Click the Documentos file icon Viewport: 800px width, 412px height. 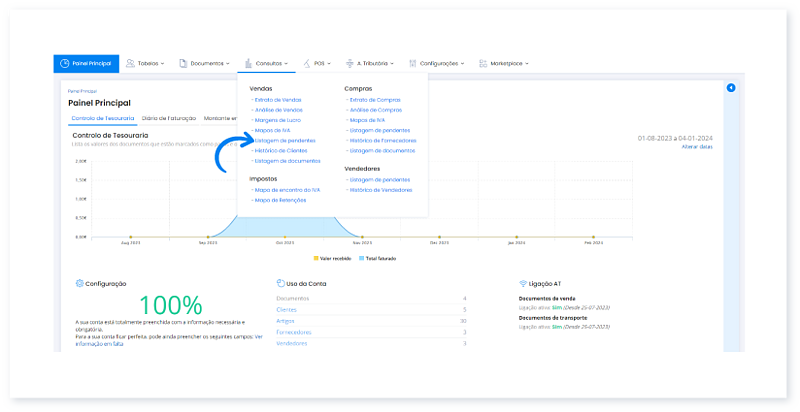[183, 63]
